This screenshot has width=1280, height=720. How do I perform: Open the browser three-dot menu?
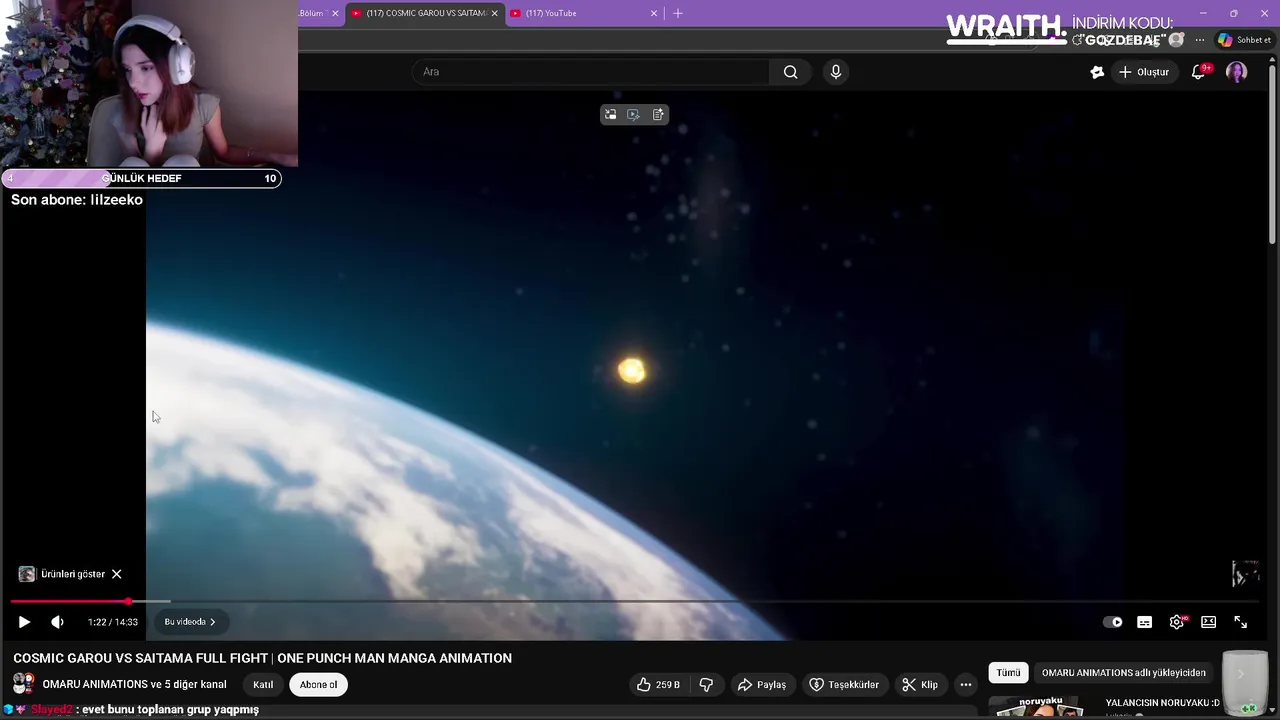(1199, 40)
